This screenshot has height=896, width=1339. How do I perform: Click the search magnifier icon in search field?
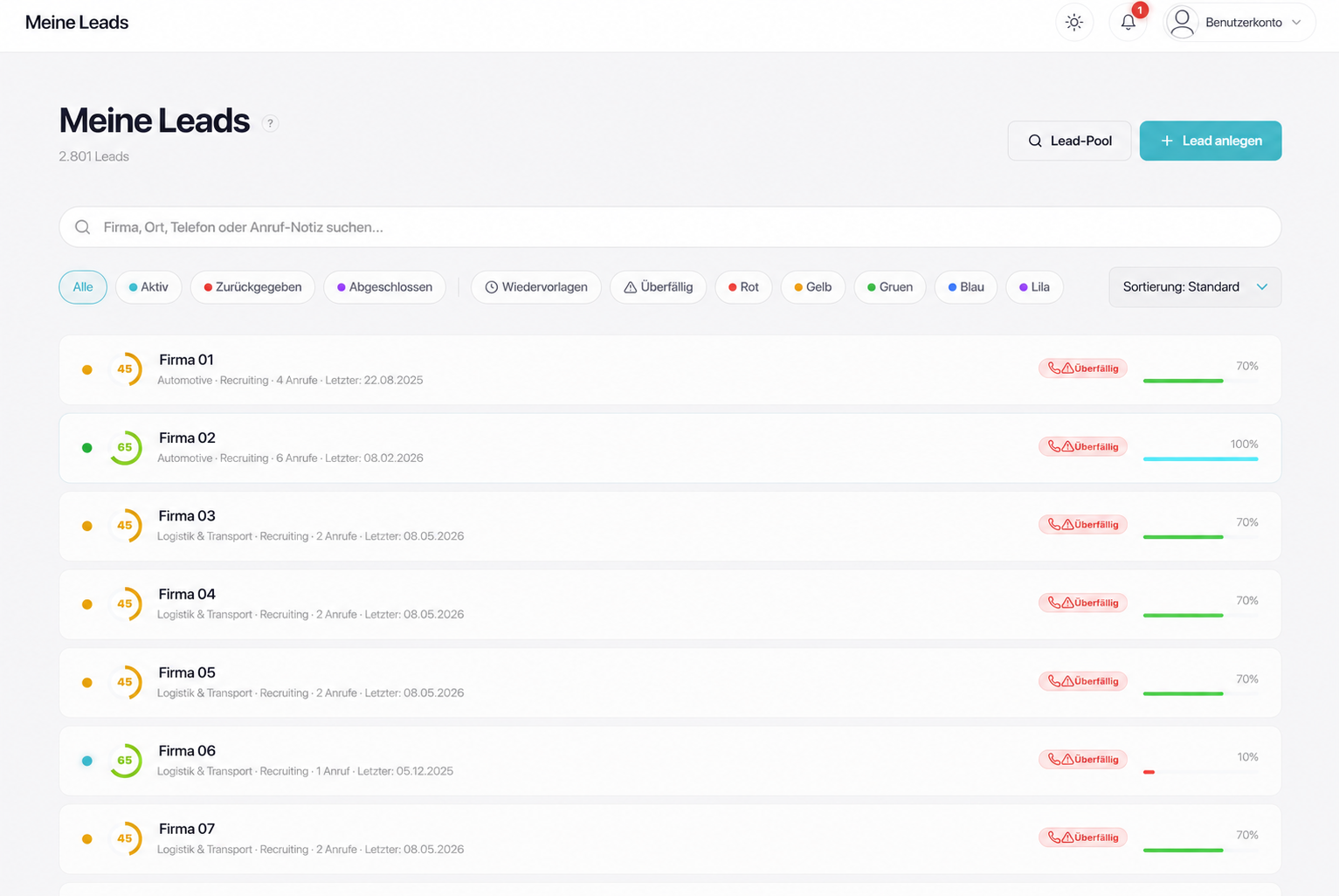(83, 227)
